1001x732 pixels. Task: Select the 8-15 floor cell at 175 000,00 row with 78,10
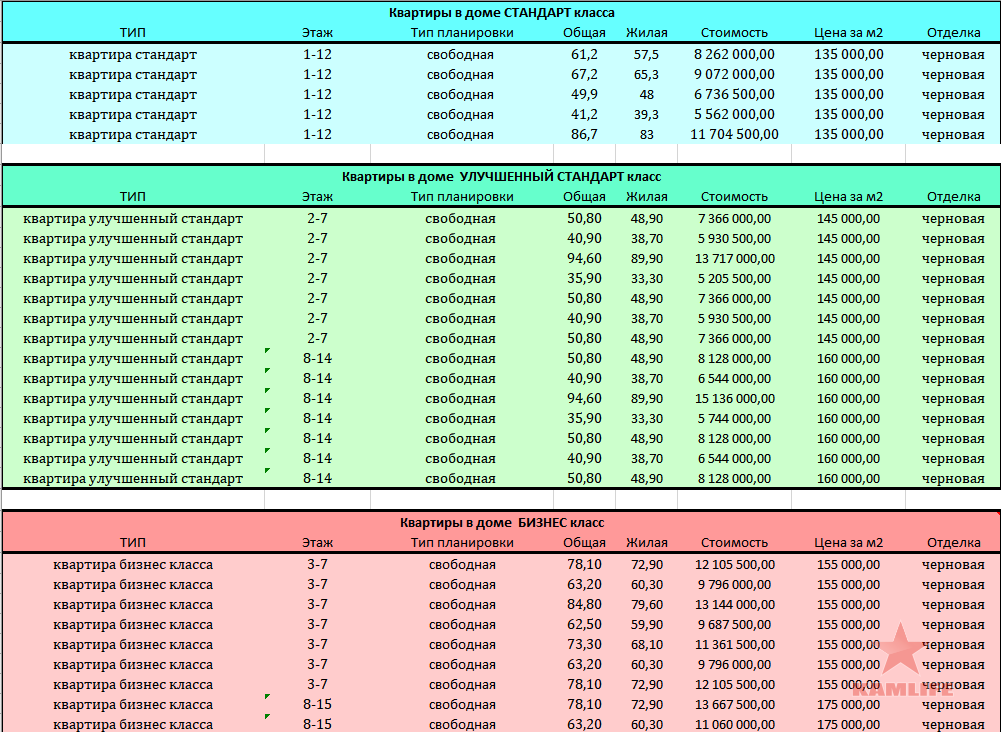(x=317, y=705)
